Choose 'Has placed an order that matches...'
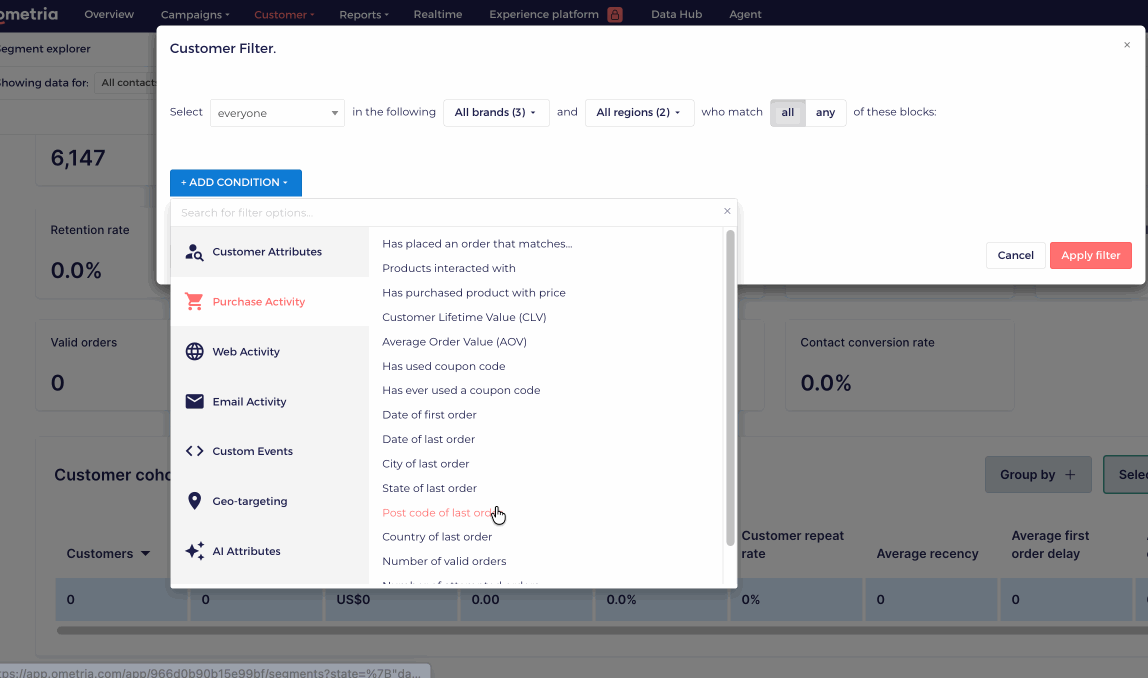The height and width of the screenshot is (678, 1148). 477,244
